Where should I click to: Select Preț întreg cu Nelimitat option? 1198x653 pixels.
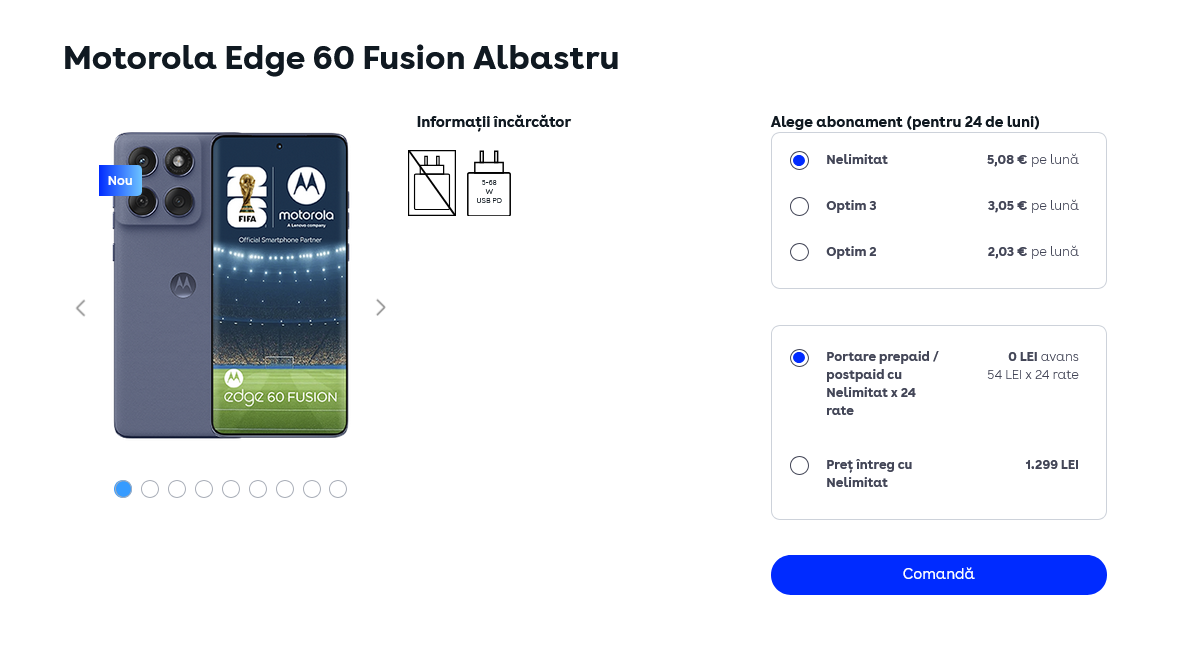pos(799,466)
